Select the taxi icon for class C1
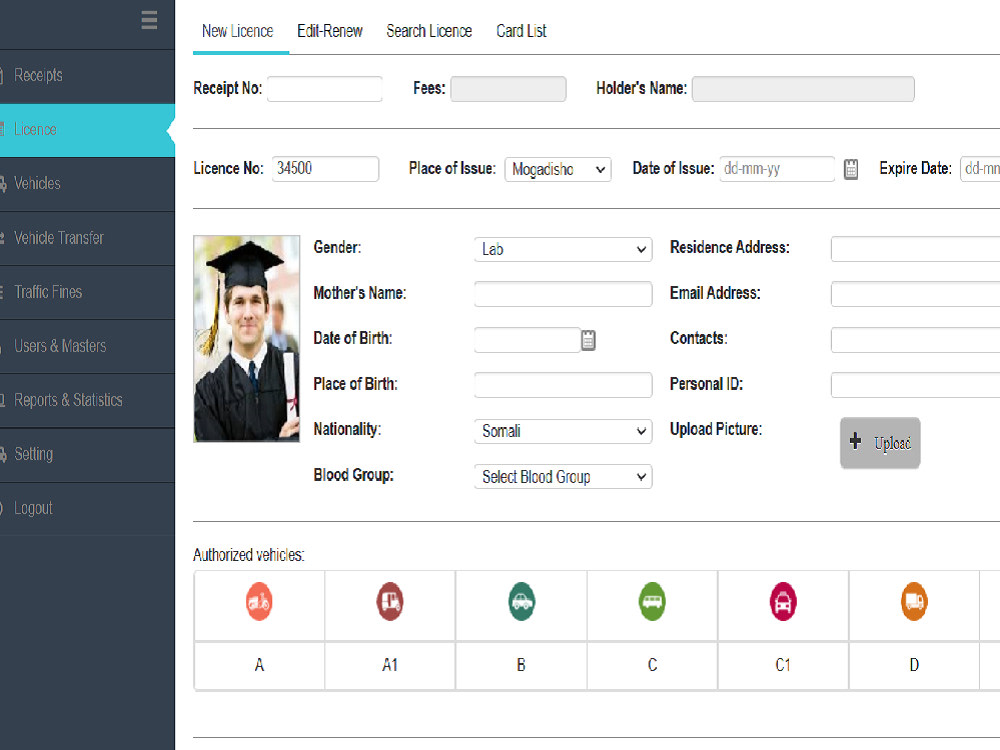The image size is (1000, 750). (783, 601)
